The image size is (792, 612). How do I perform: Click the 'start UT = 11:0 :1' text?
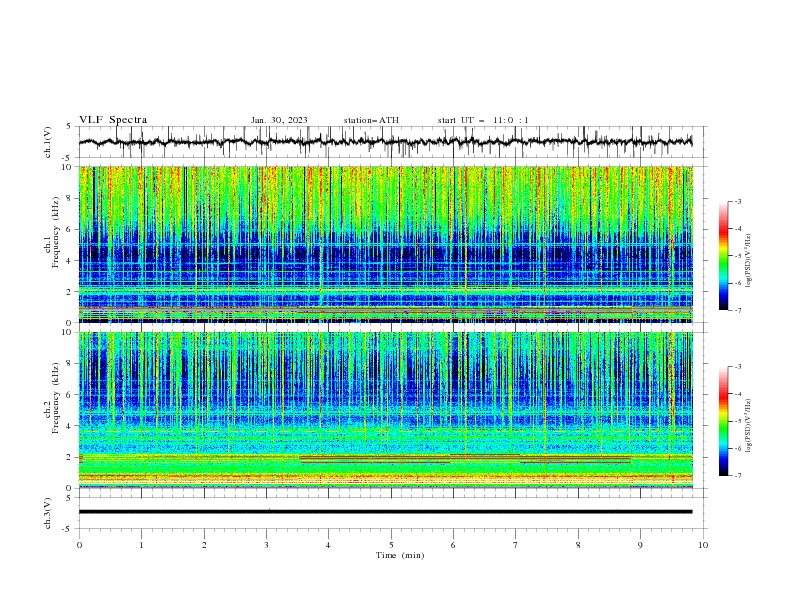483,120
